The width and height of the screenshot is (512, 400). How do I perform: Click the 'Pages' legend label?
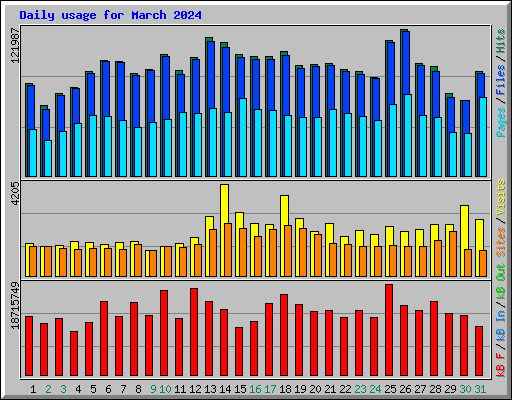[x=501, y=122]
